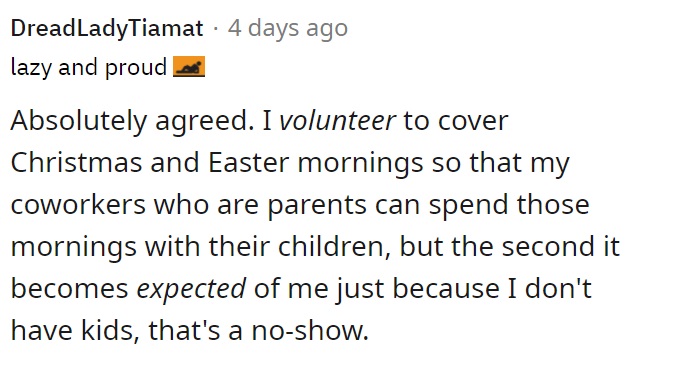Click 'Absolutely agreed.' at the comment start

132,121
